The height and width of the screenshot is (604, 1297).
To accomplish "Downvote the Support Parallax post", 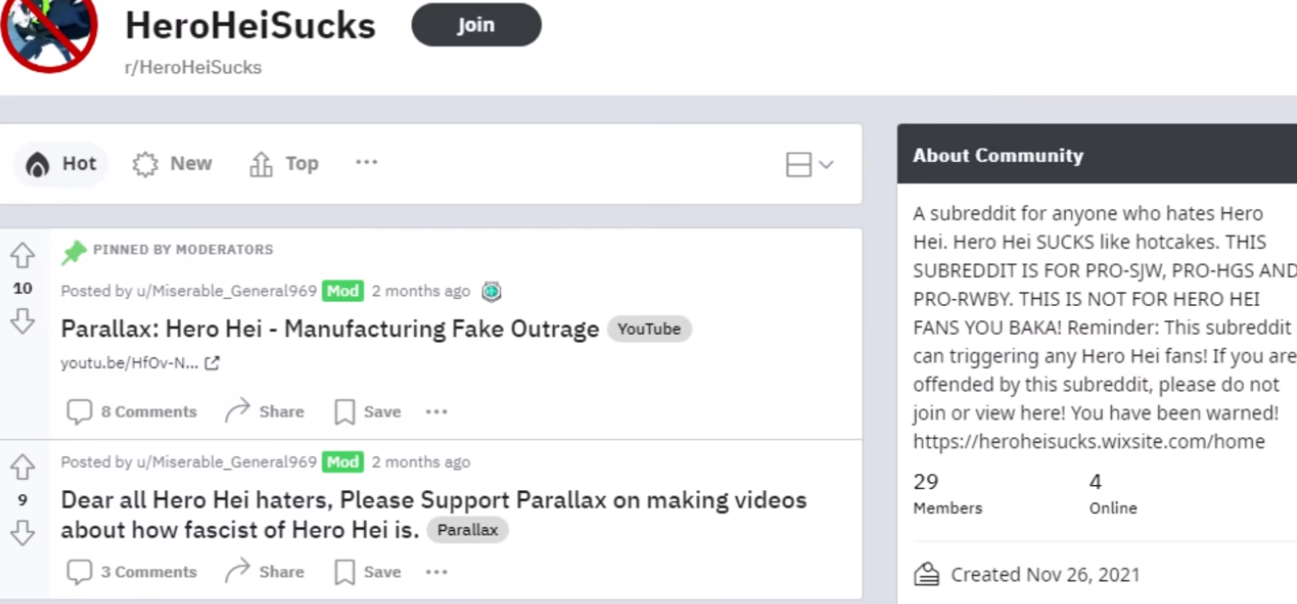I will (x=23, y=533).
